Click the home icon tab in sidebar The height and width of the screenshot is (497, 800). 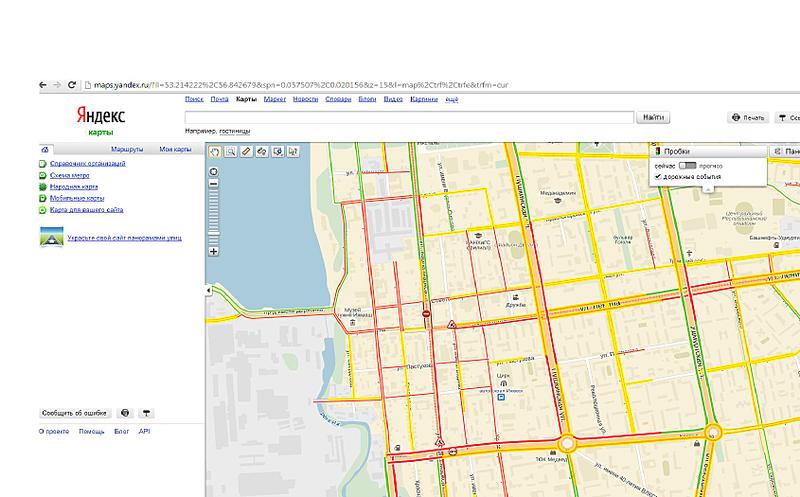44,149
